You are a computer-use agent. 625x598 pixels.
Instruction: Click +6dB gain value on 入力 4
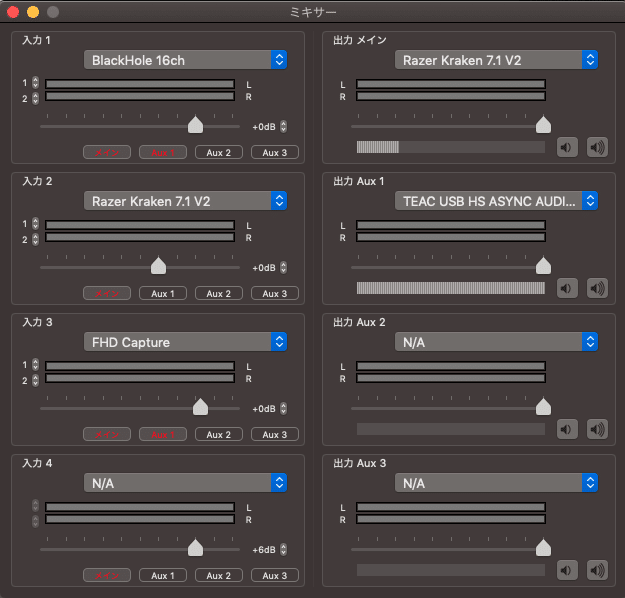(x=264, y=550)
